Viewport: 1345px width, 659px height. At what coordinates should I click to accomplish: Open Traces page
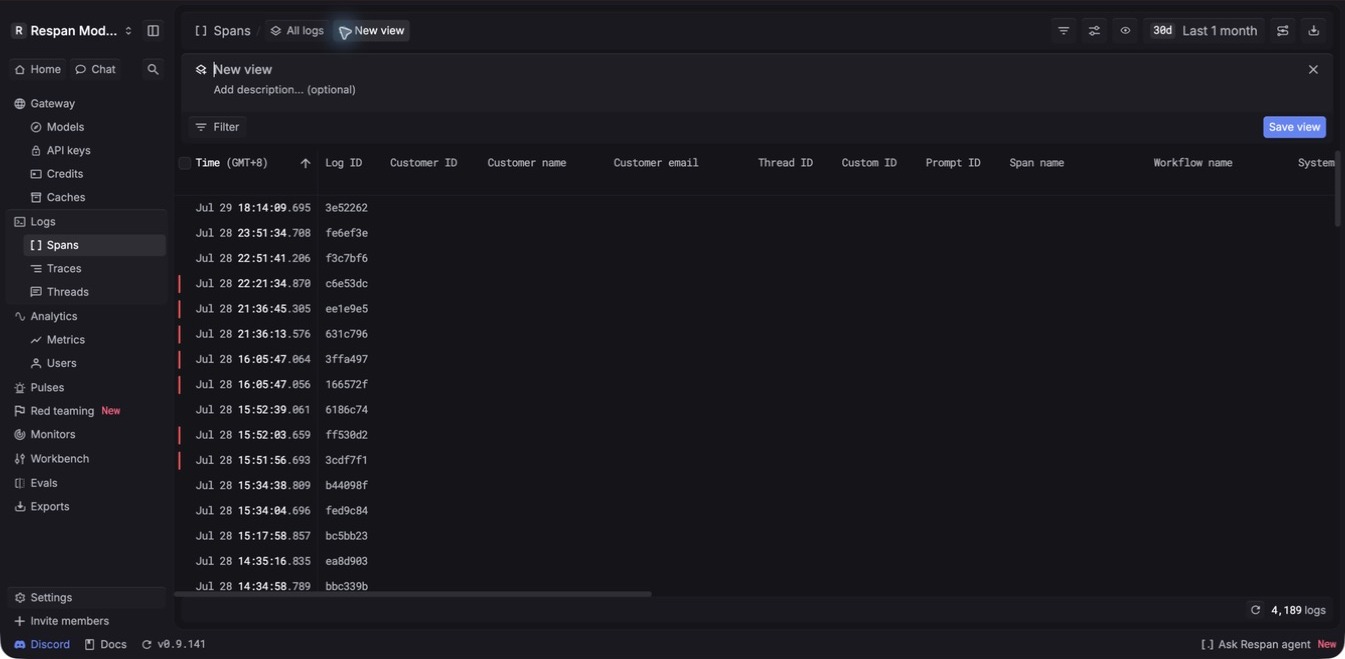(x=64, y=268)
